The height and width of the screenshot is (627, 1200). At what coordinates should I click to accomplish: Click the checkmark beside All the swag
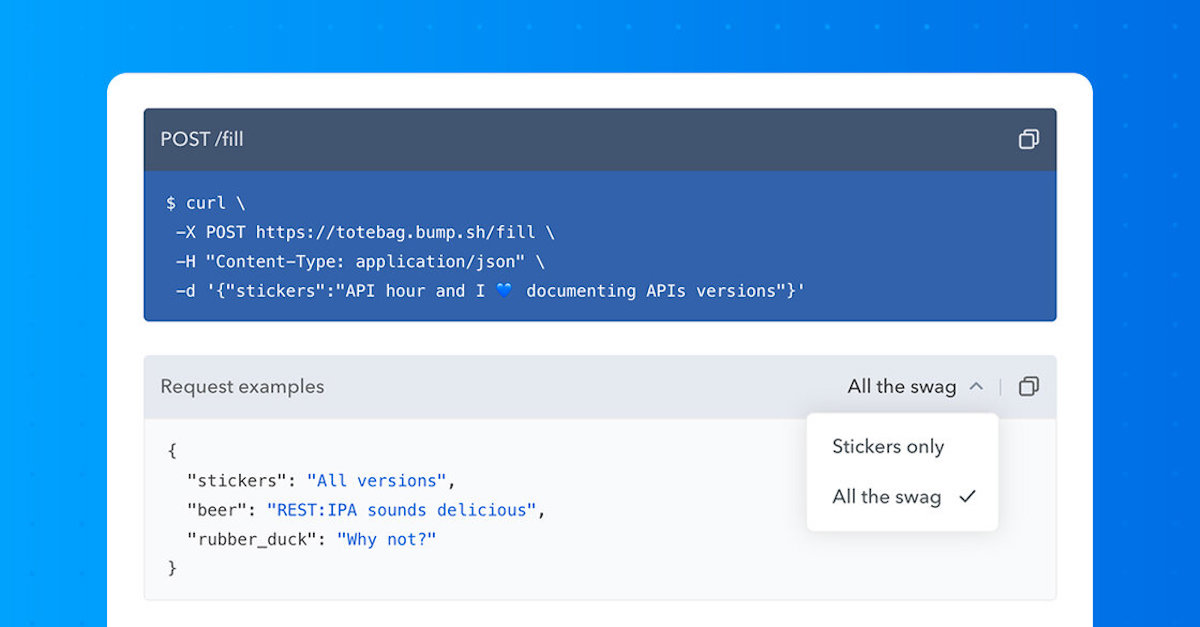click(966, 496)
